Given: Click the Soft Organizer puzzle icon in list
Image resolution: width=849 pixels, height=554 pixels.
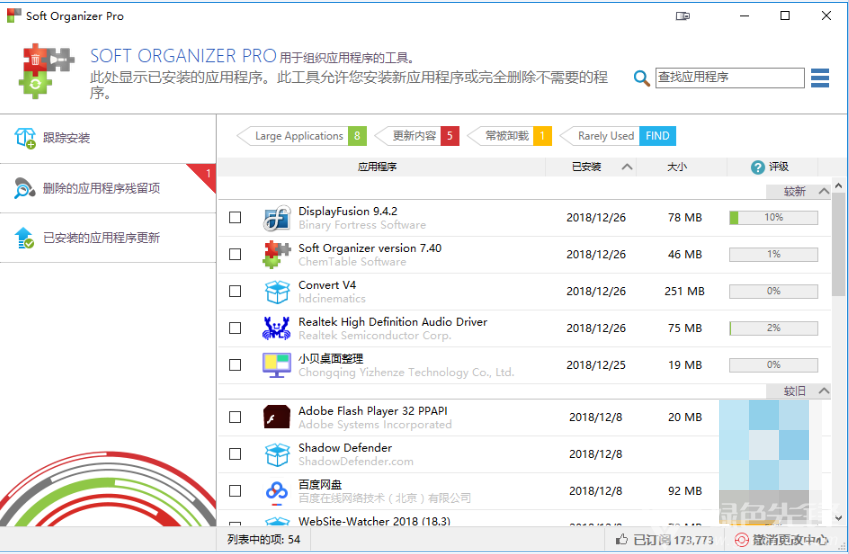Looking at the screenshot, I should click(277, 255).
